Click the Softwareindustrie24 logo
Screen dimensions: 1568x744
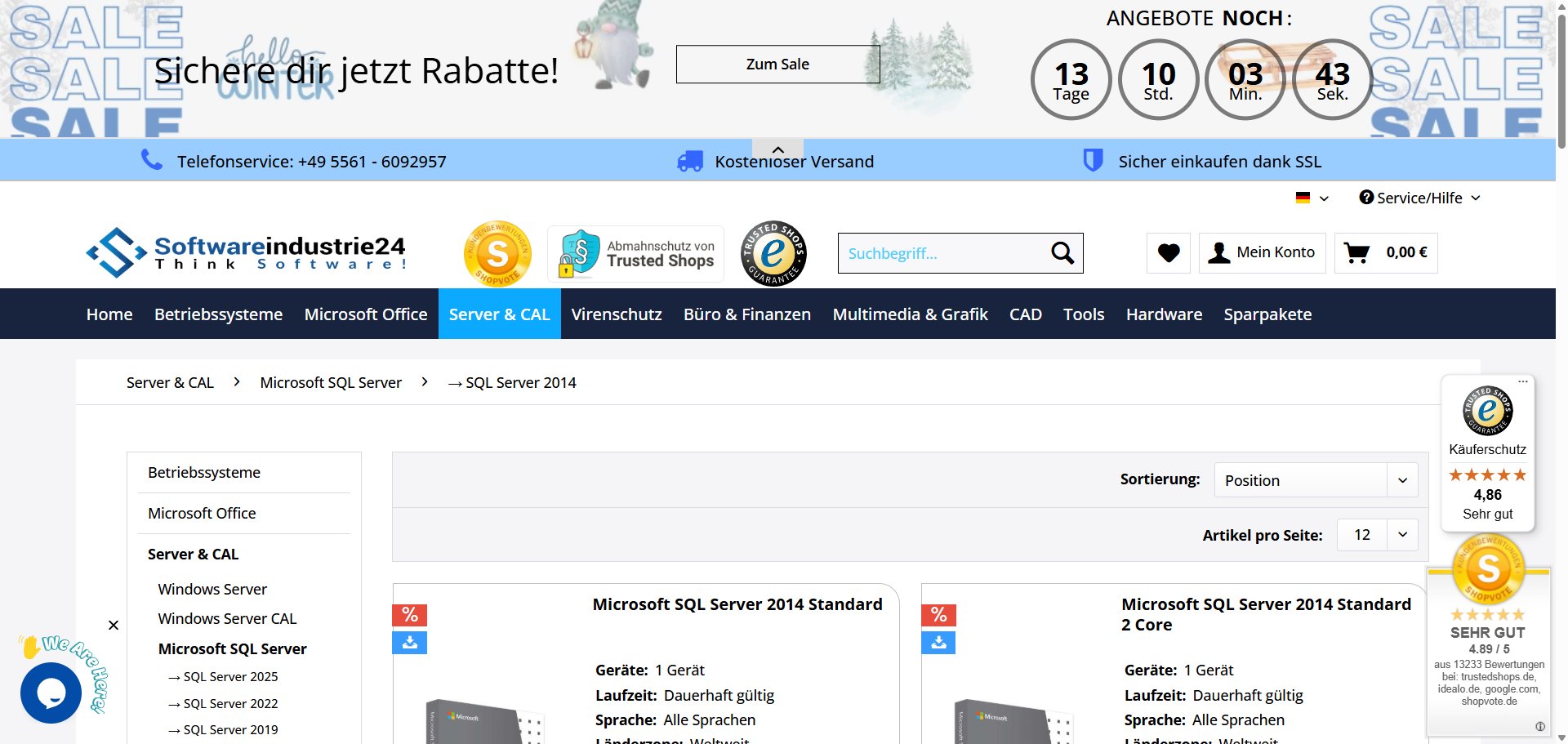click(246, 252)
